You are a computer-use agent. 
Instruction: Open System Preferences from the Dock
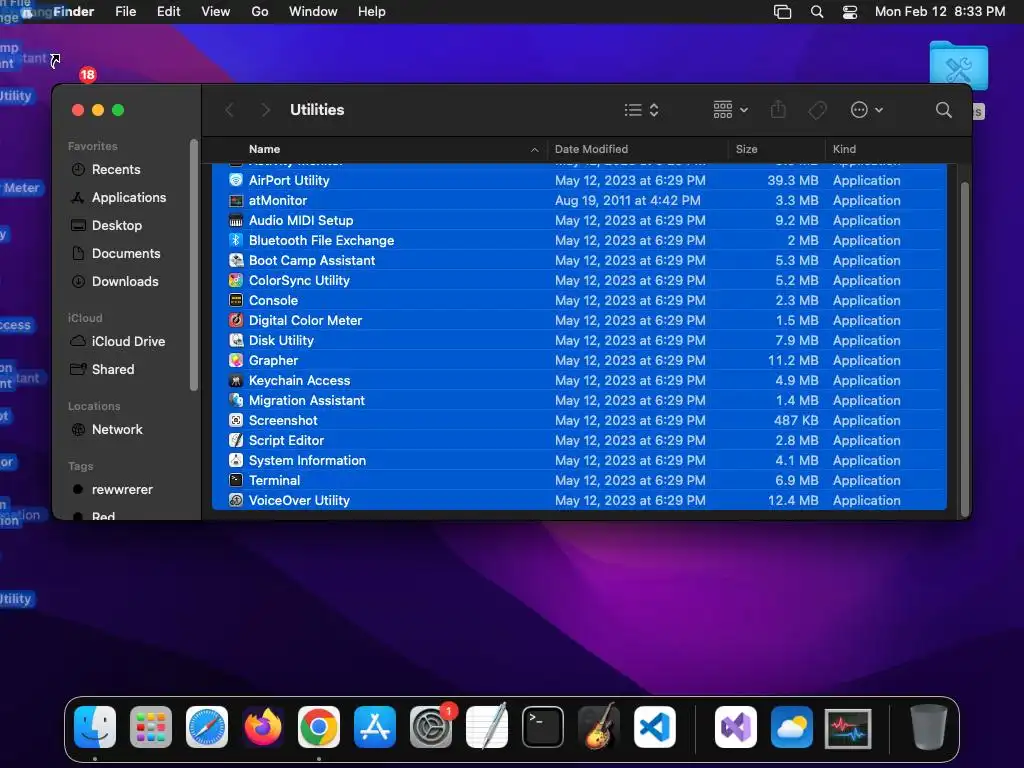tap(431, 727)
